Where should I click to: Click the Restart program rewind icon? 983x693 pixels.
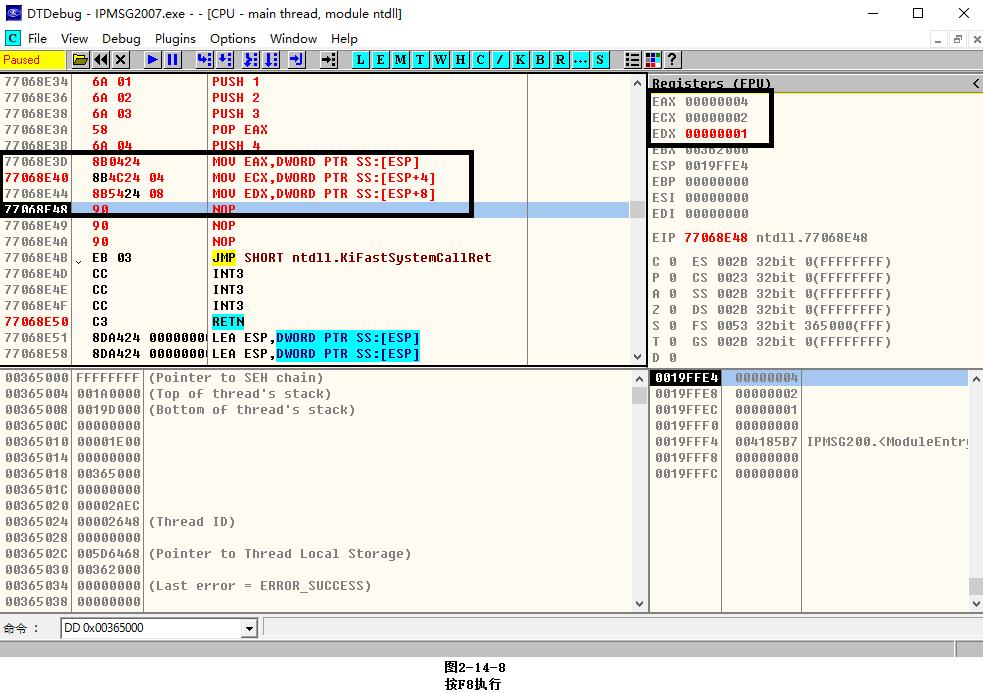100,60
